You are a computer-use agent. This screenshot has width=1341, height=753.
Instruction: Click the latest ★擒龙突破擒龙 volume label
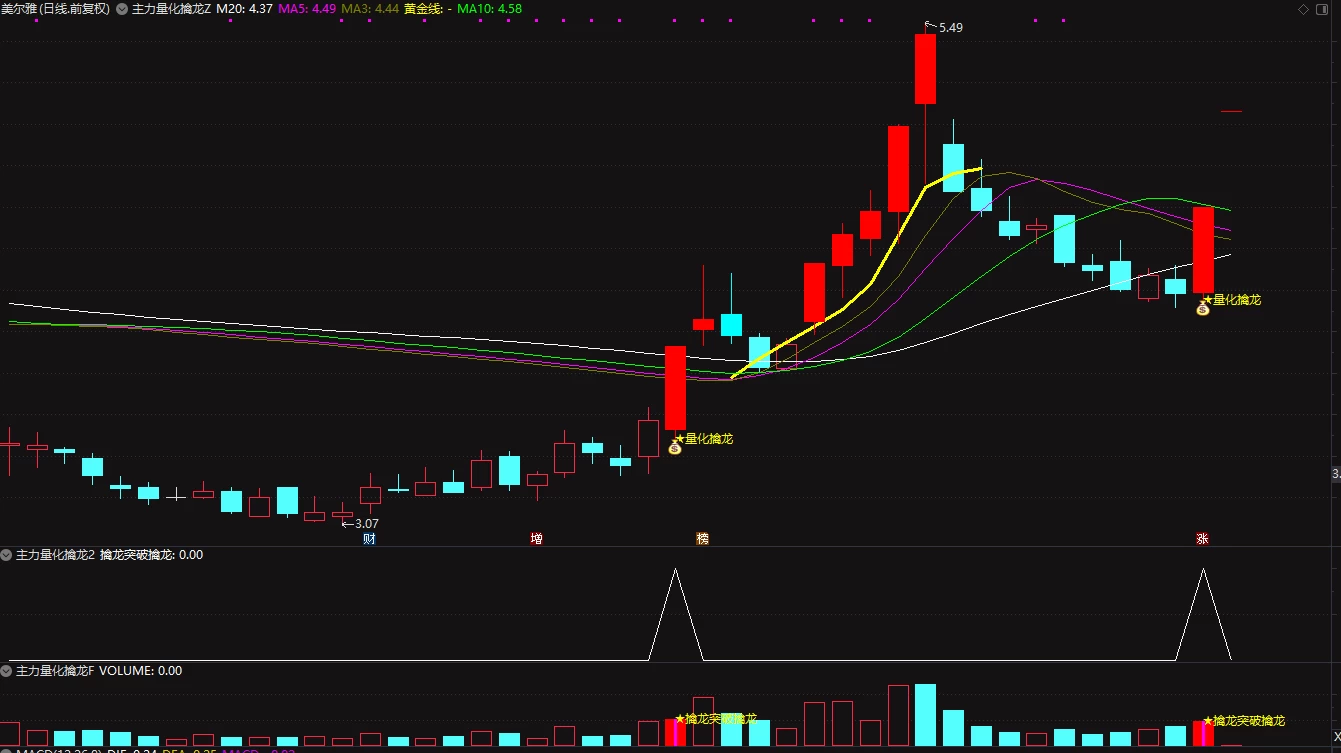tap(1244, 720)
